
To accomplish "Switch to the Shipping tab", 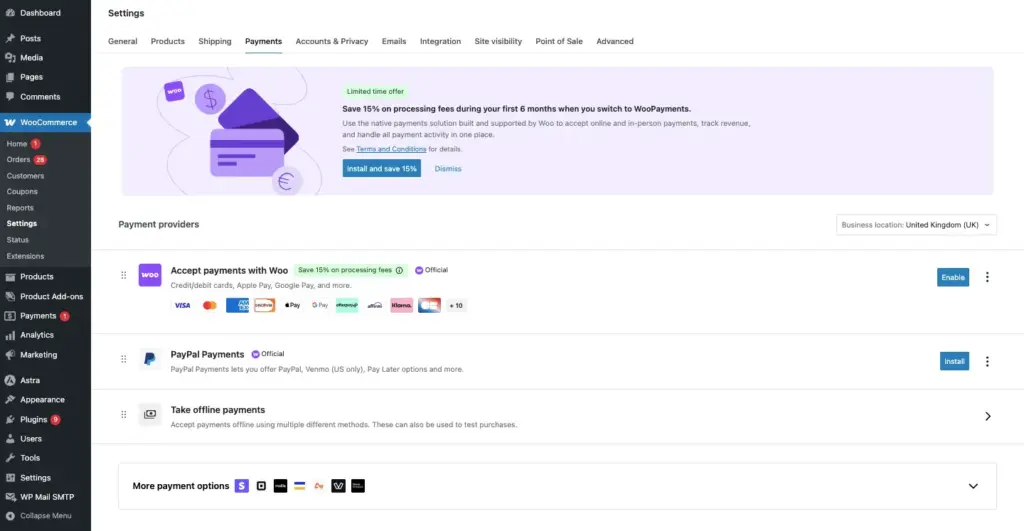I will (215, 41).
